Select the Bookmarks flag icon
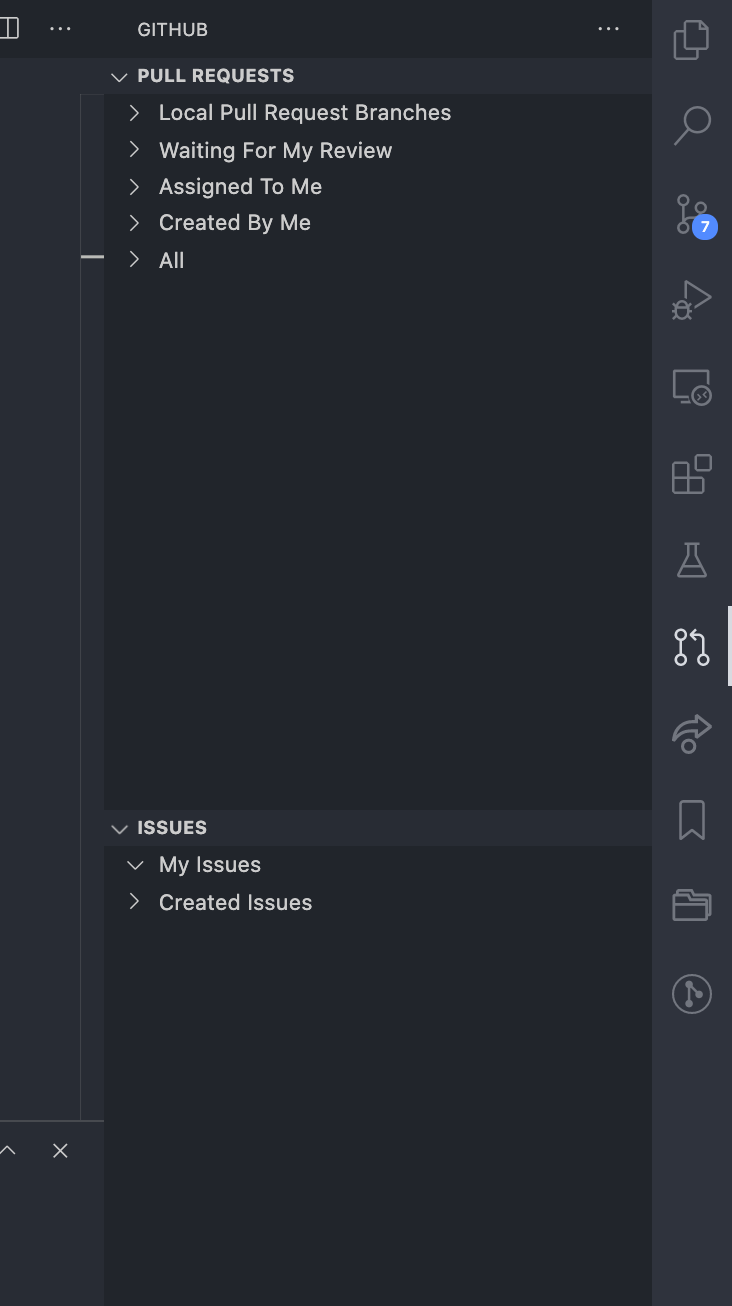Screen dimensions: 732x1306 (x=691, y=819)
